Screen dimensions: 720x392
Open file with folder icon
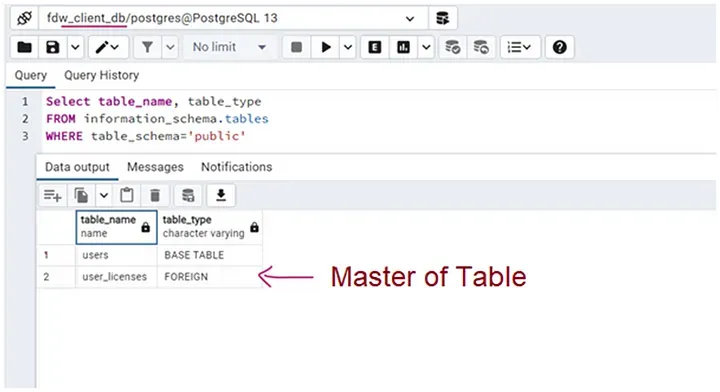[x=24, y=47]
